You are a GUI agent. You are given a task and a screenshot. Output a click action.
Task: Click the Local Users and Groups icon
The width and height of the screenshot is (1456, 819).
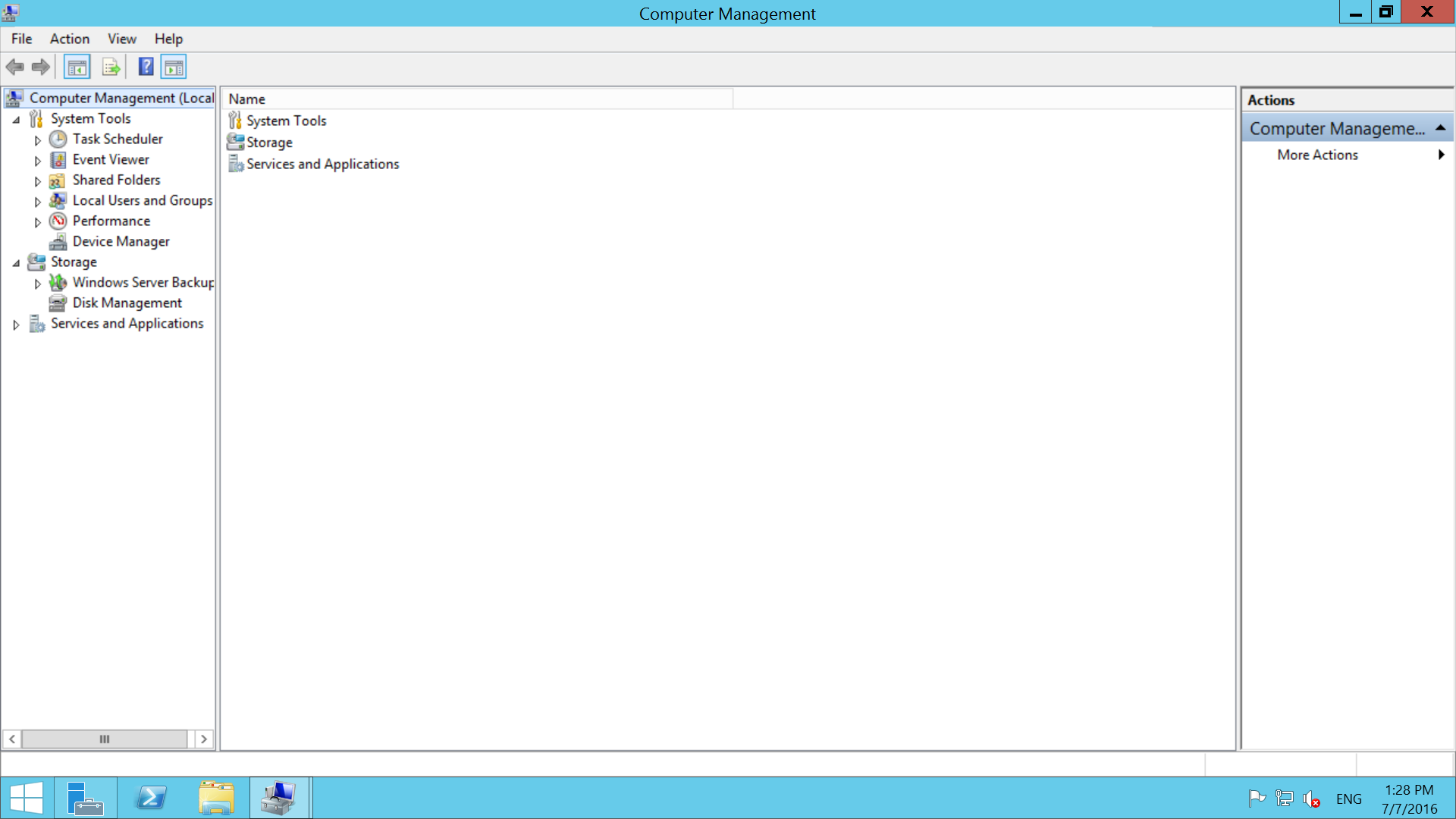point(58,200)
